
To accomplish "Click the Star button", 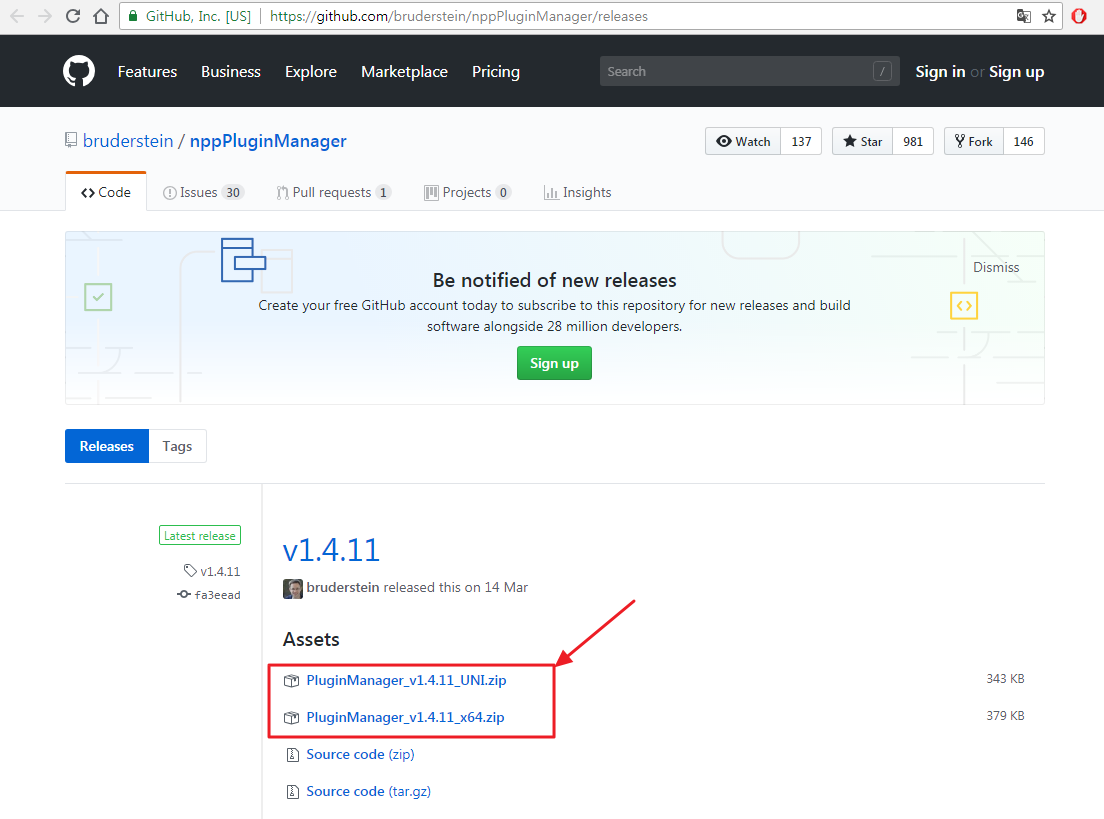I will click(862, 142).
